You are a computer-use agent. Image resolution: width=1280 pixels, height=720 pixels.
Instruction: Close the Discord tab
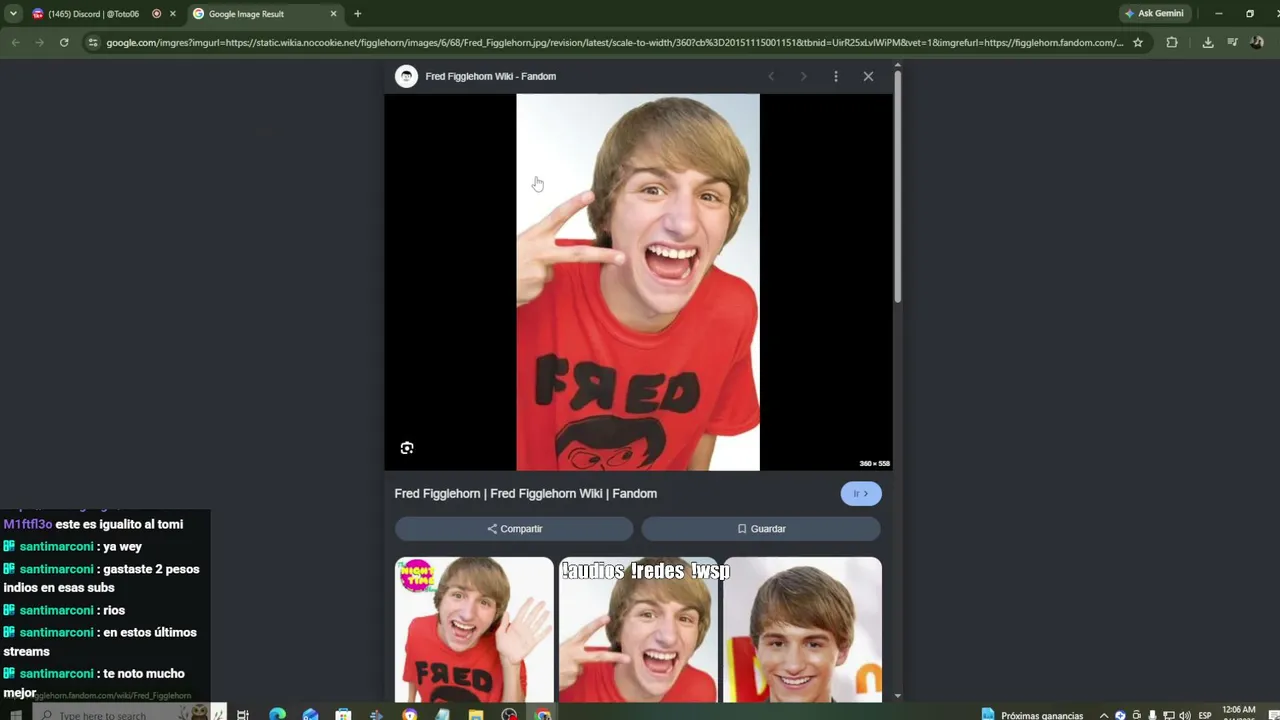click(173, 14)
